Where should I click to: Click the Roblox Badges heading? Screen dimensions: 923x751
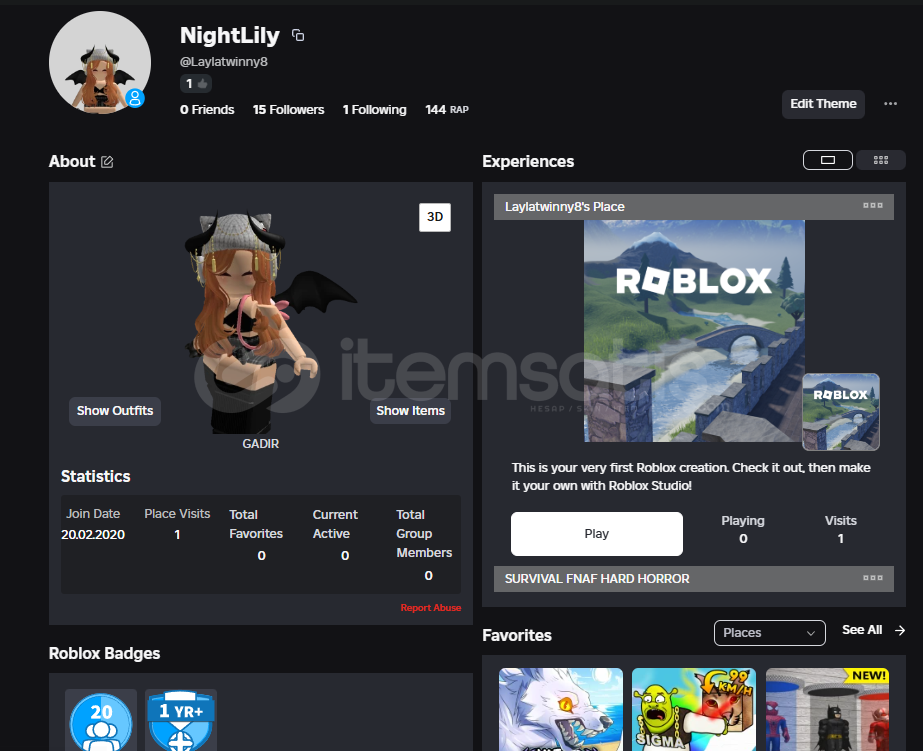coord(104,653)
